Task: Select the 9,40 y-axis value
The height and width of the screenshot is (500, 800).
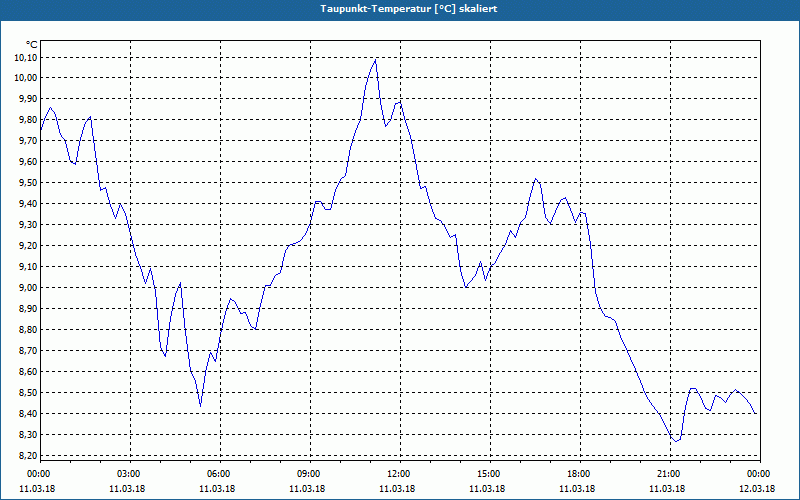Action: (28, 204)
